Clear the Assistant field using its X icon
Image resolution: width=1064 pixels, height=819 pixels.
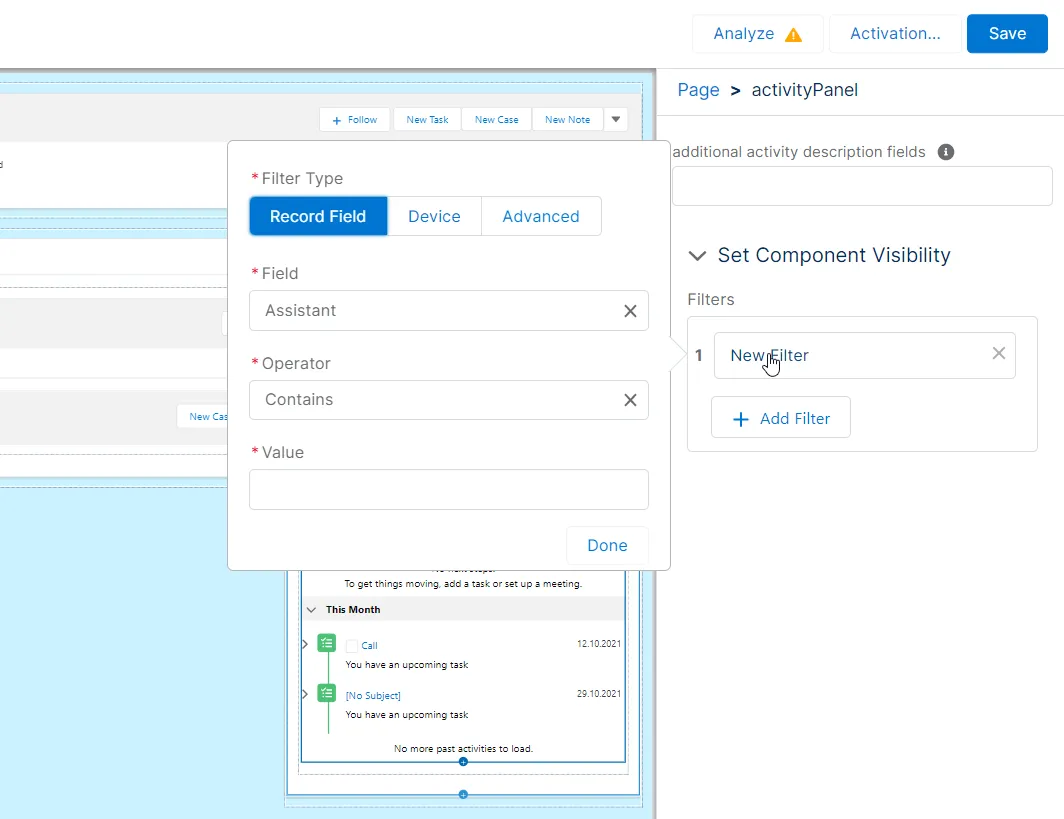pos(630,311)
